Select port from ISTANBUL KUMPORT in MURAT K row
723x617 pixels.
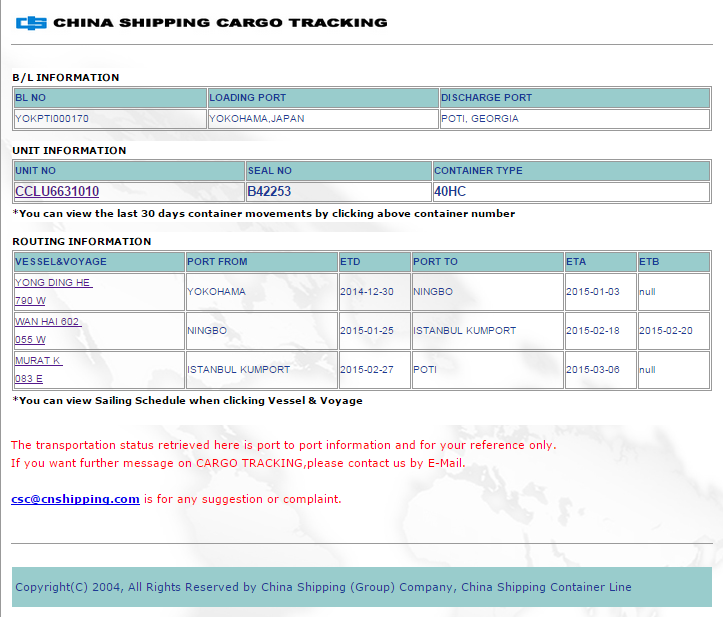[239, 369]
